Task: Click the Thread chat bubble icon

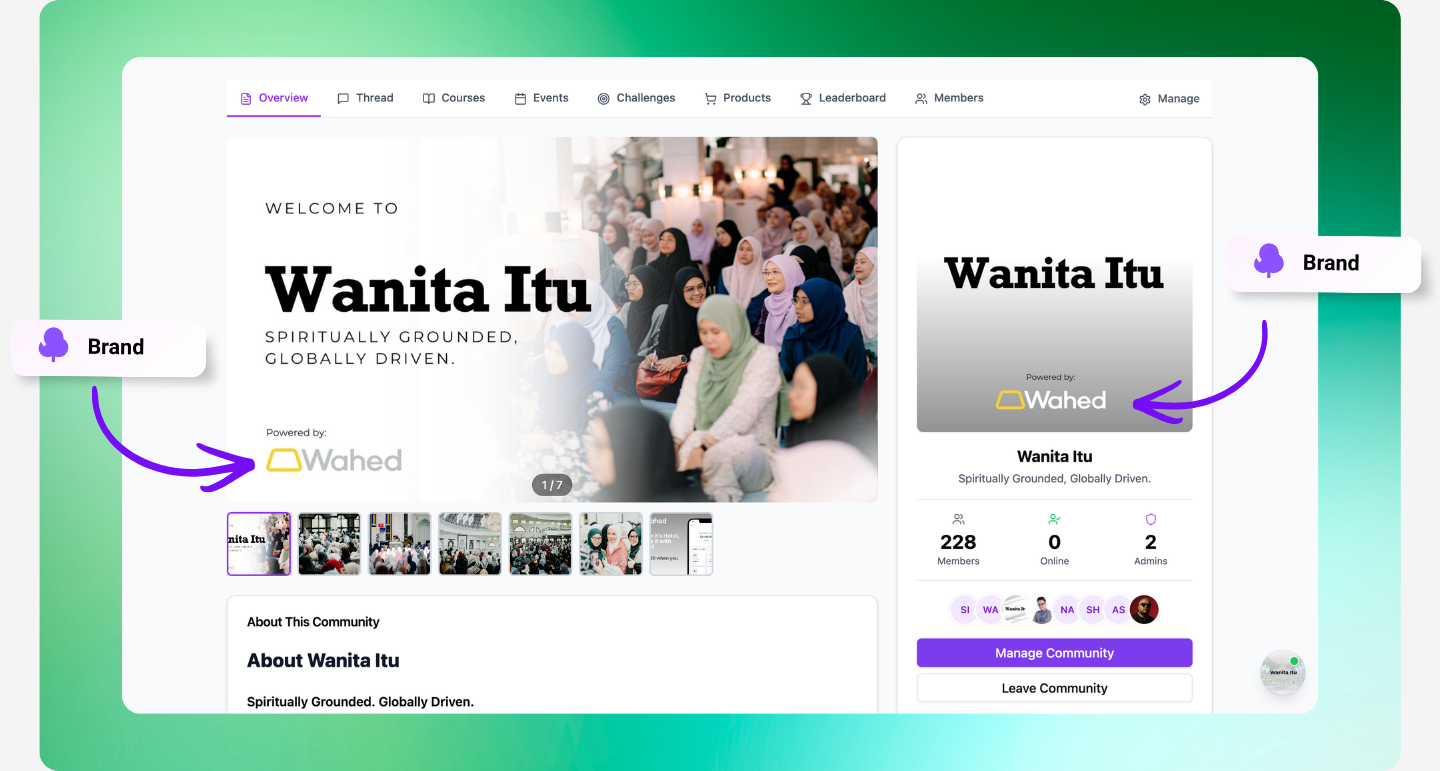Action: pos(343,99)
